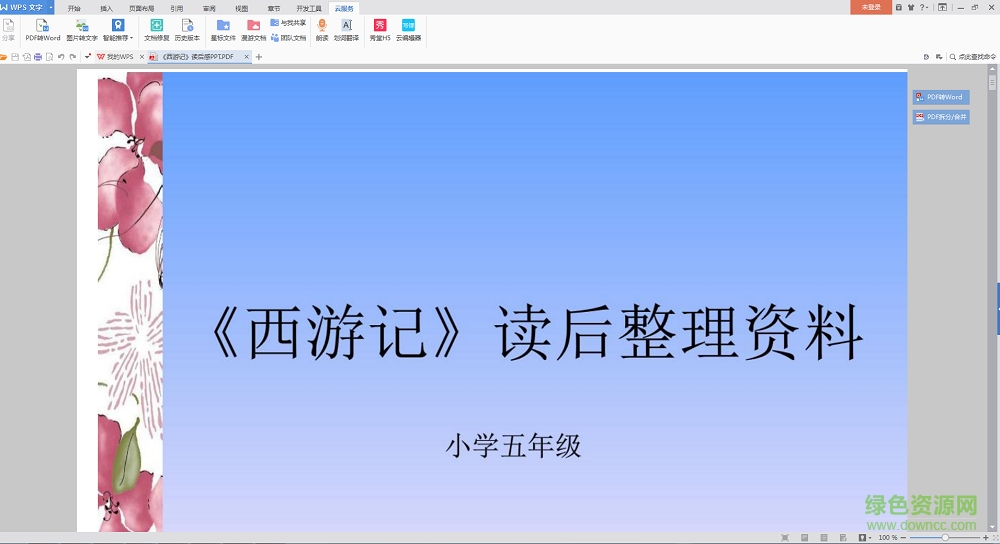
Task: Open the 秀堂H5 tool
Action: (x=380, y=30)
